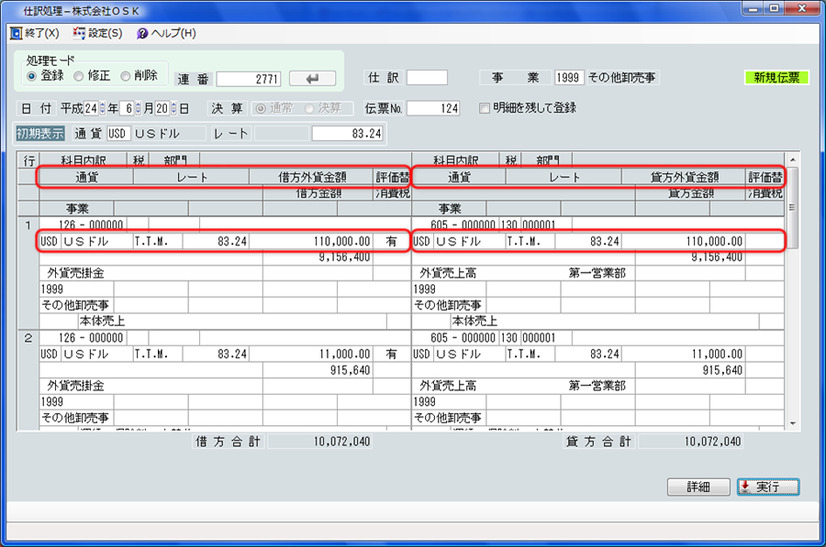
Task: Click the 借方外貨金額 column header
Action: click(x=312, y=178)
